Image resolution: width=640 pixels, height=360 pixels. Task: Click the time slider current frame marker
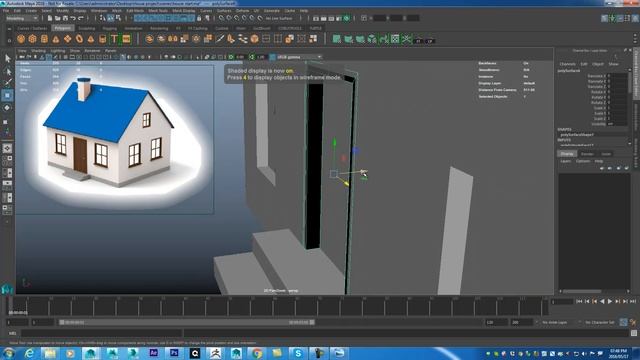(x=11, y=306)
